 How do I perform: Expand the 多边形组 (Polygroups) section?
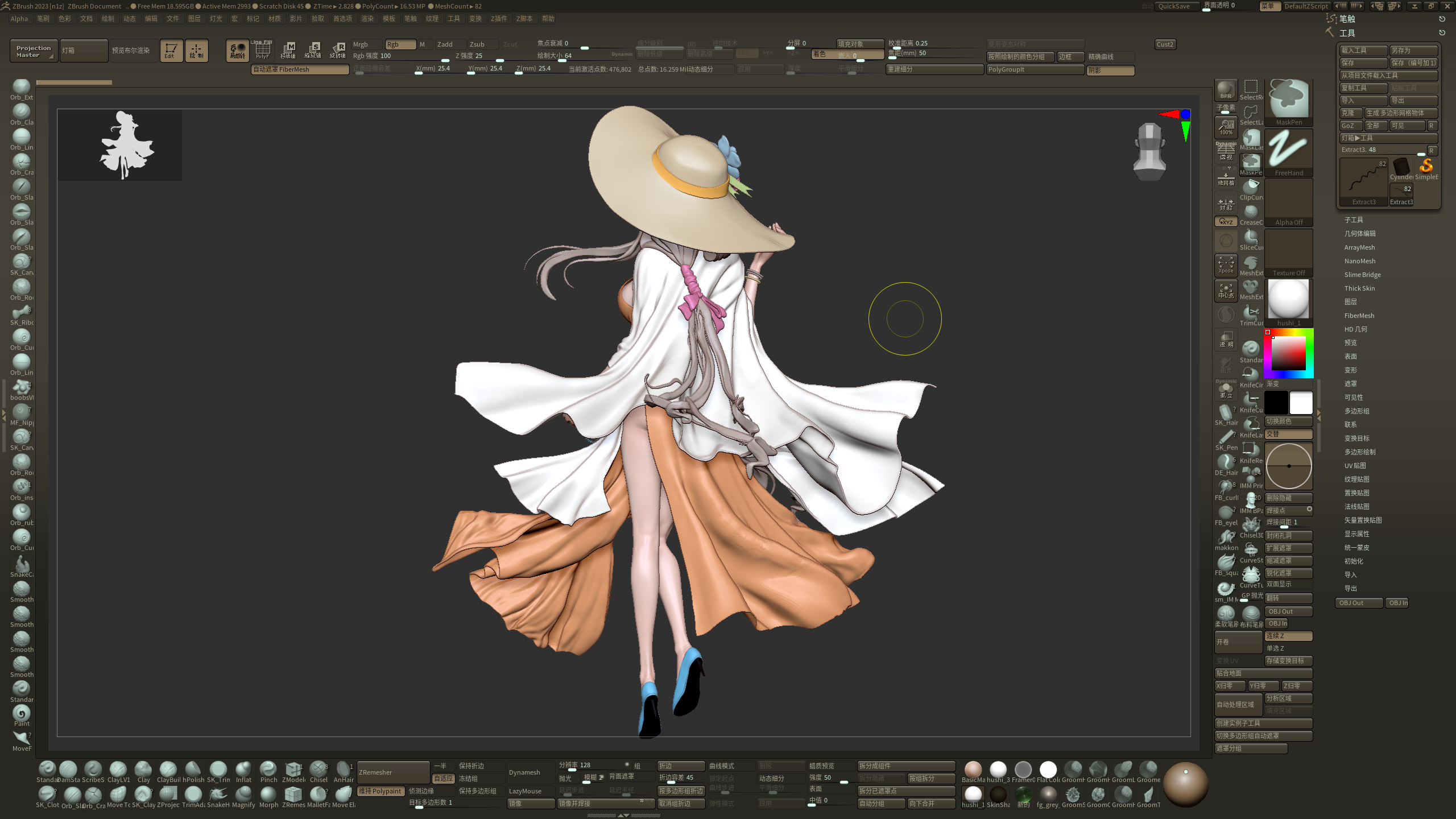click(1356, 411)
